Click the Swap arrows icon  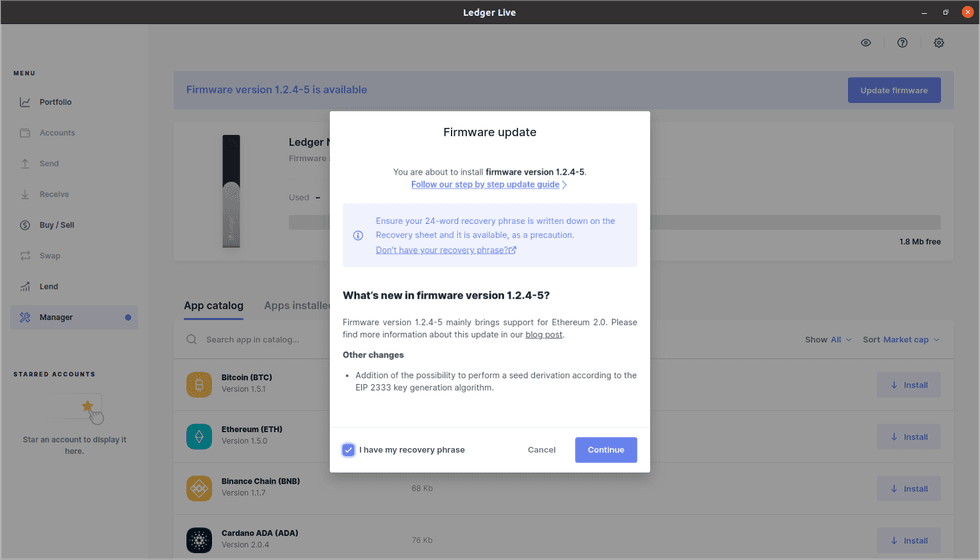click(25, 255)
